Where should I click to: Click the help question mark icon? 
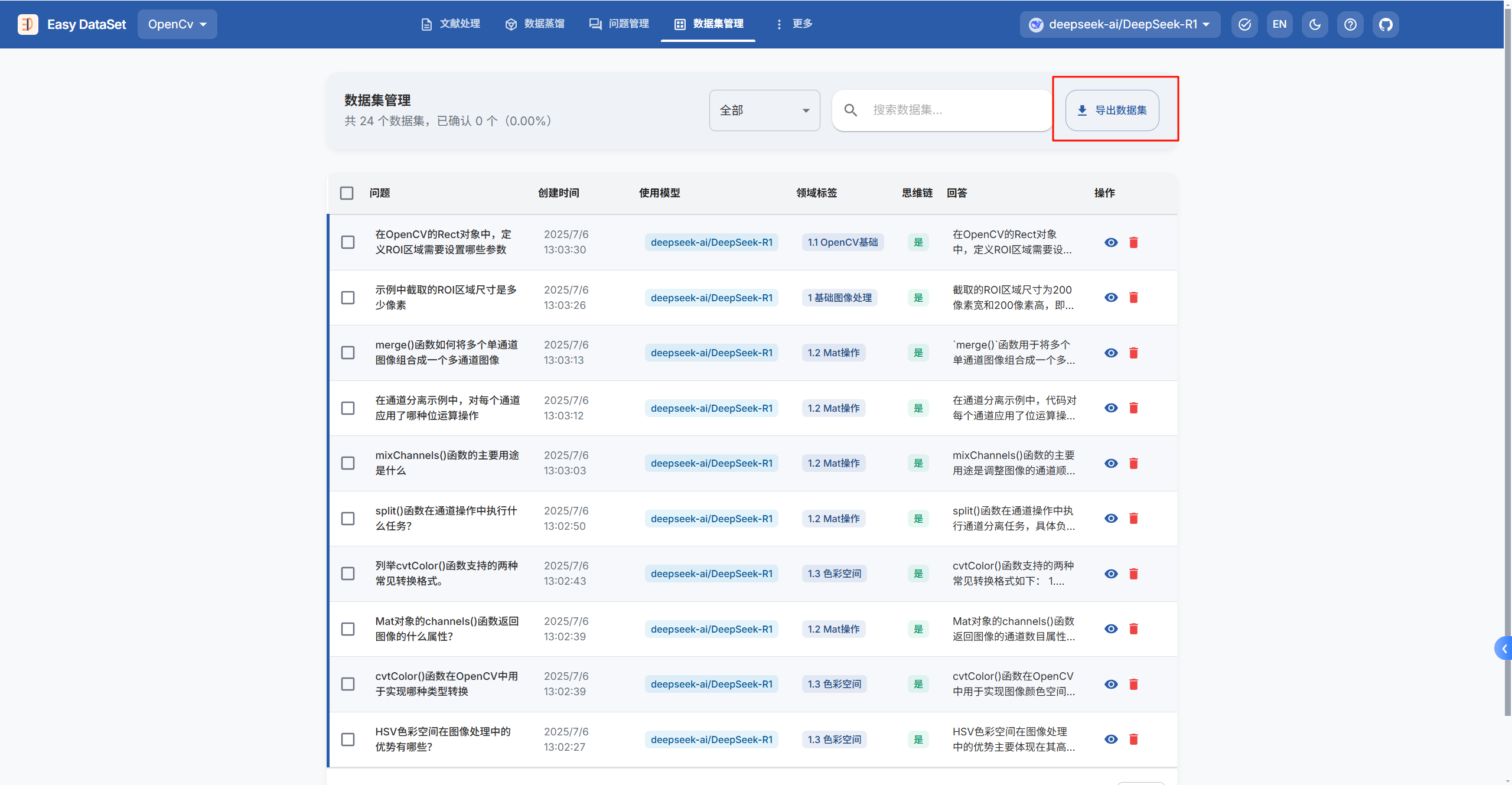coord(1350,24)
